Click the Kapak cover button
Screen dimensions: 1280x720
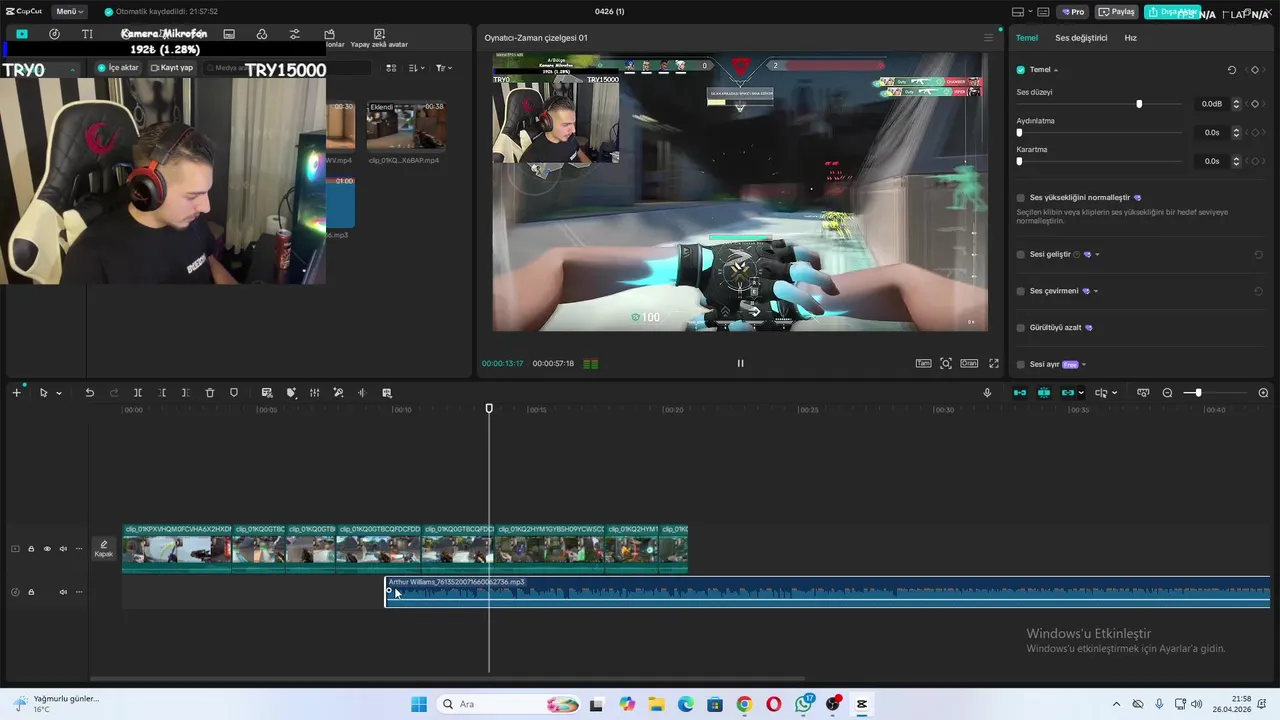(x=104, y=549)
